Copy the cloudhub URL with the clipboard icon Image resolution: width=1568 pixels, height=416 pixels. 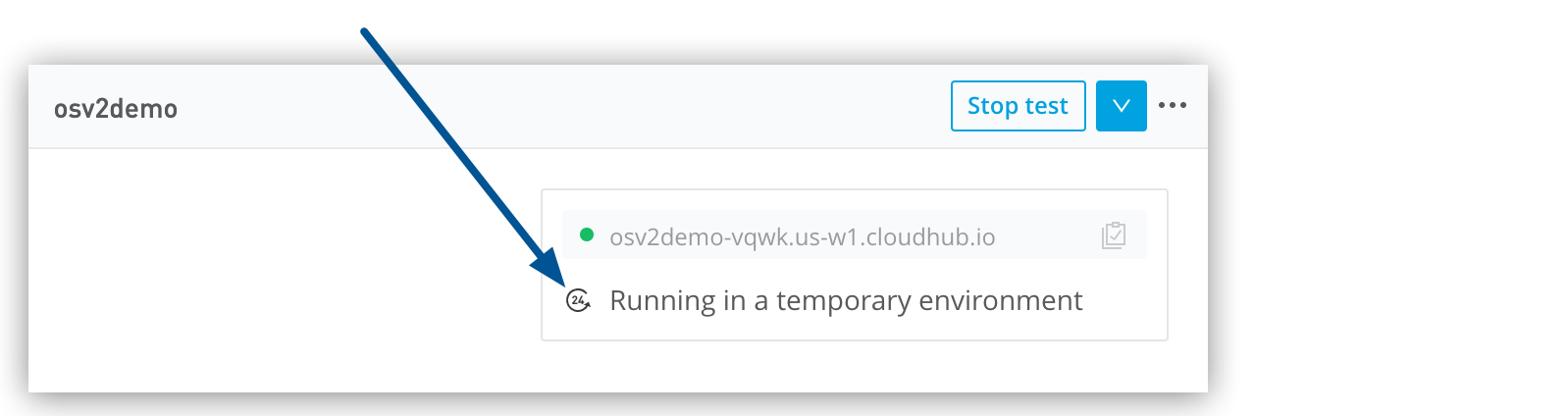click(1113, 235)
